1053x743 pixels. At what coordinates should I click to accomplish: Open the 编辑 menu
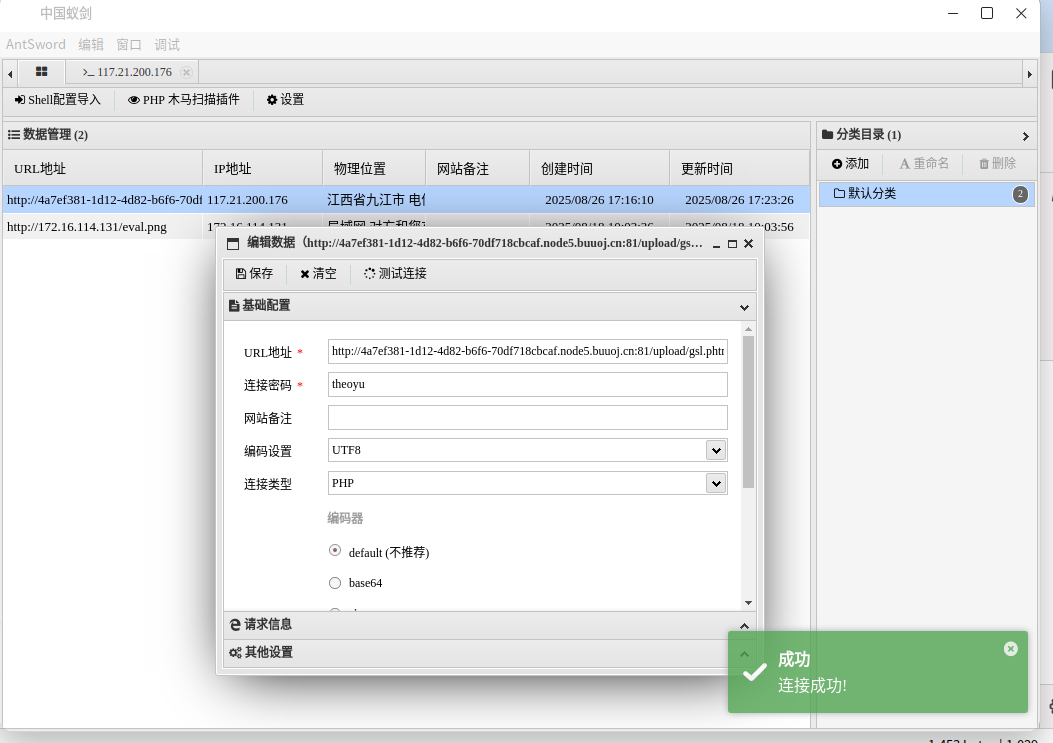pos(91,44)
